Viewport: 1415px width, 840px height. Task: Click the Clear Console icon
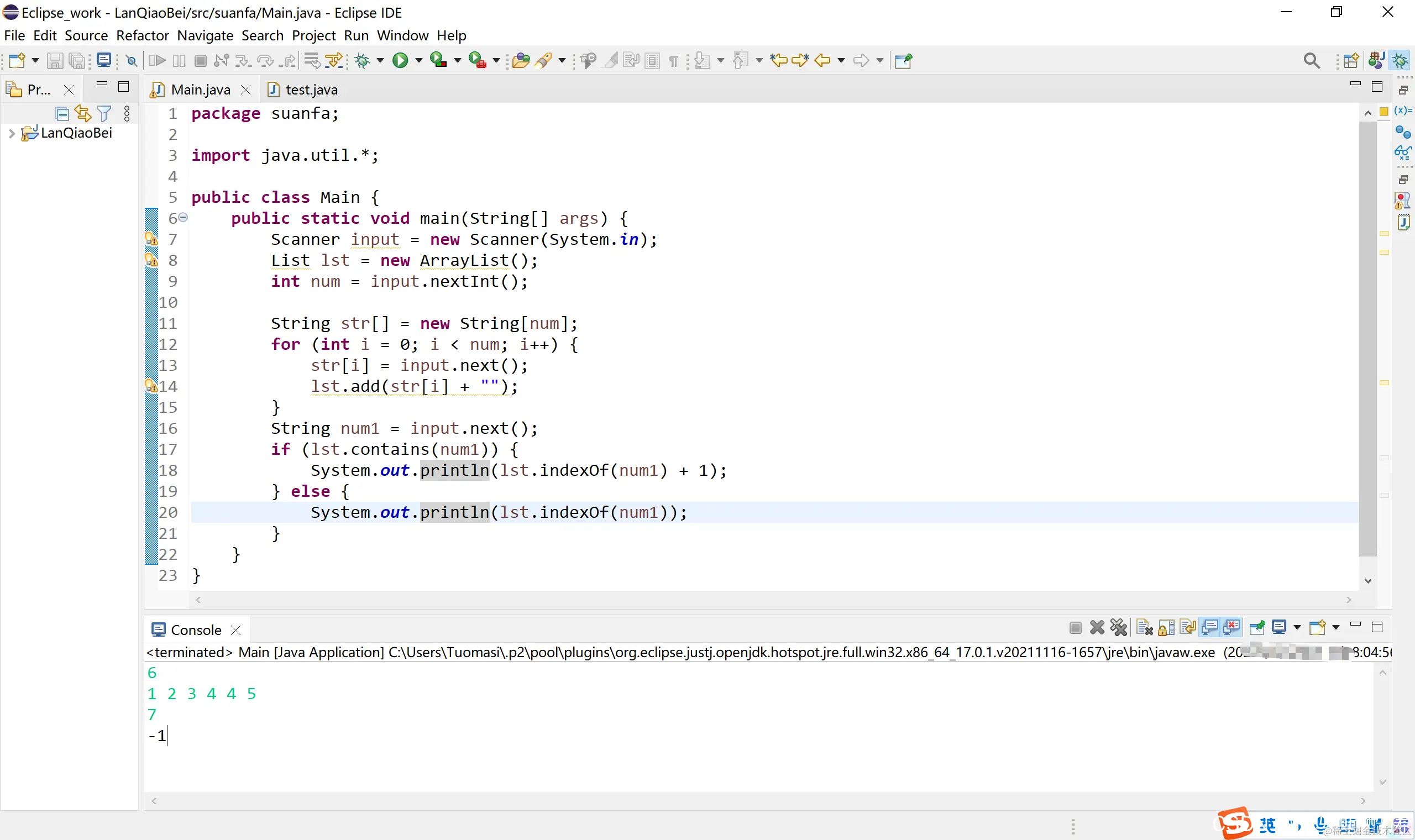[x=1144, y=627]
